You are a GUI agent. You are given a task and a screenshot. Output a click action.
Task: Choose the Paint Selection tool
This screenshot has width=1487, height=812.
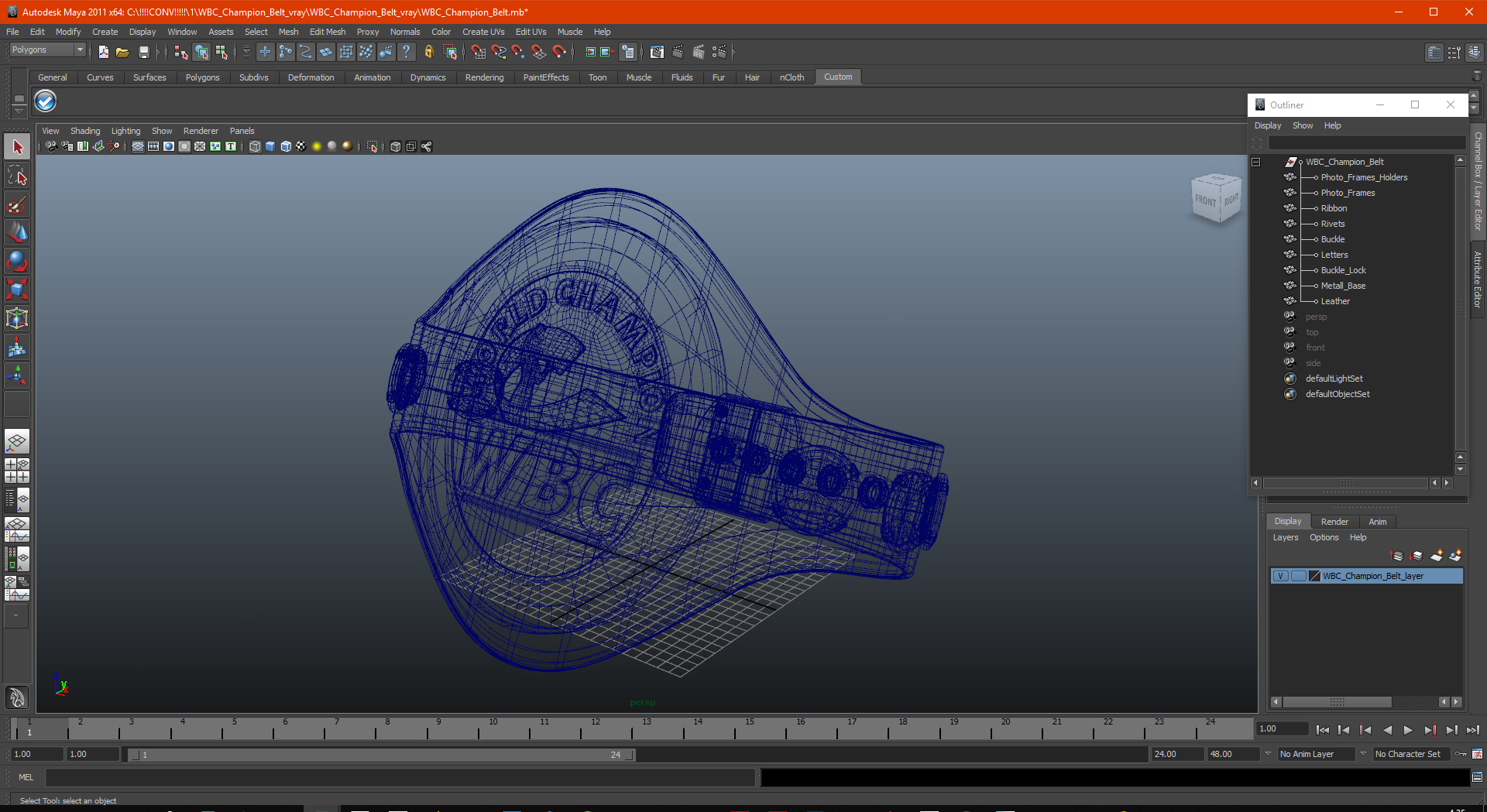coord(17,204)
